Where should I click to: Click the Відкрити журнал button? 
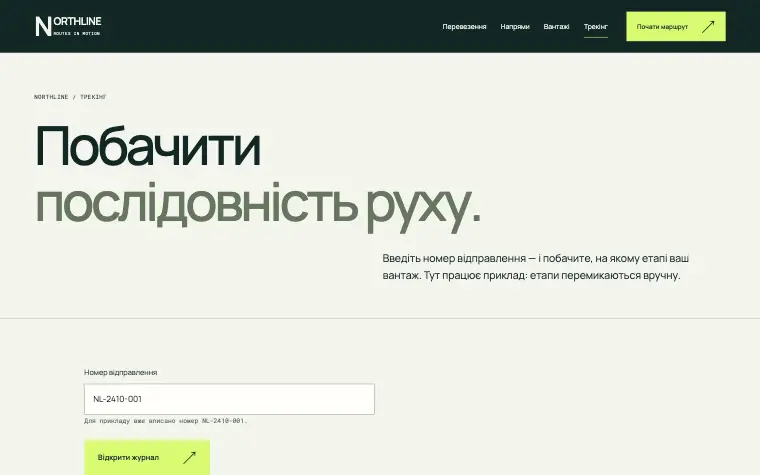click(147, 457)
